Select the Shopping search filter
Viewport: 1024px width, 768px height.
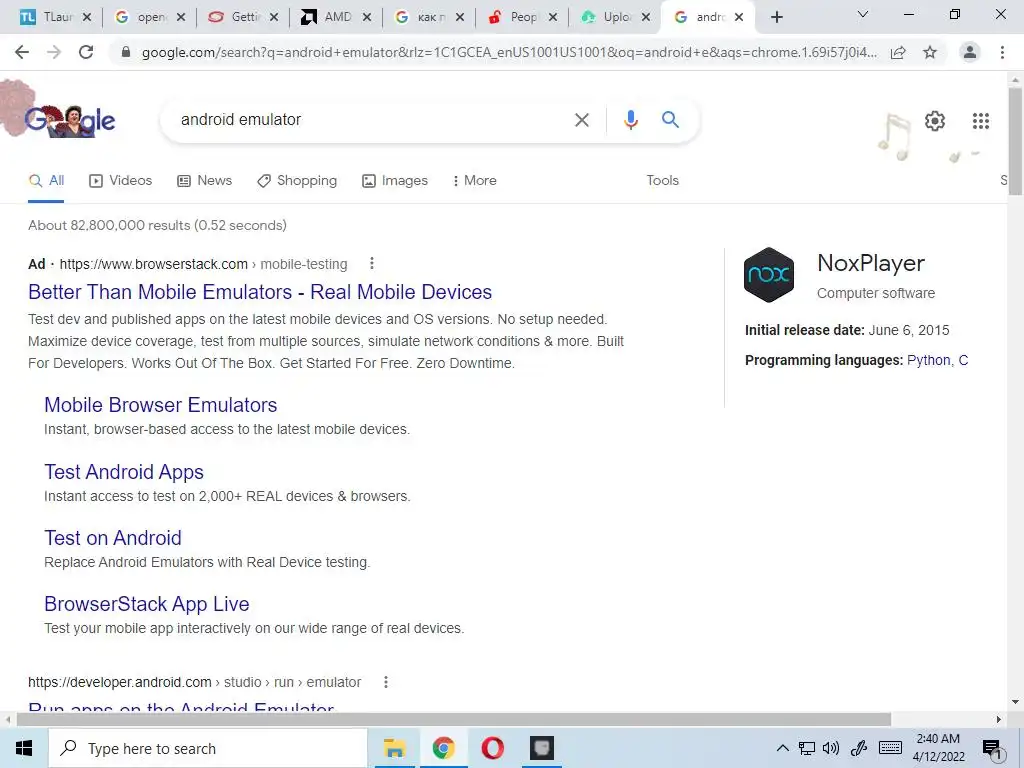(297, 181)
